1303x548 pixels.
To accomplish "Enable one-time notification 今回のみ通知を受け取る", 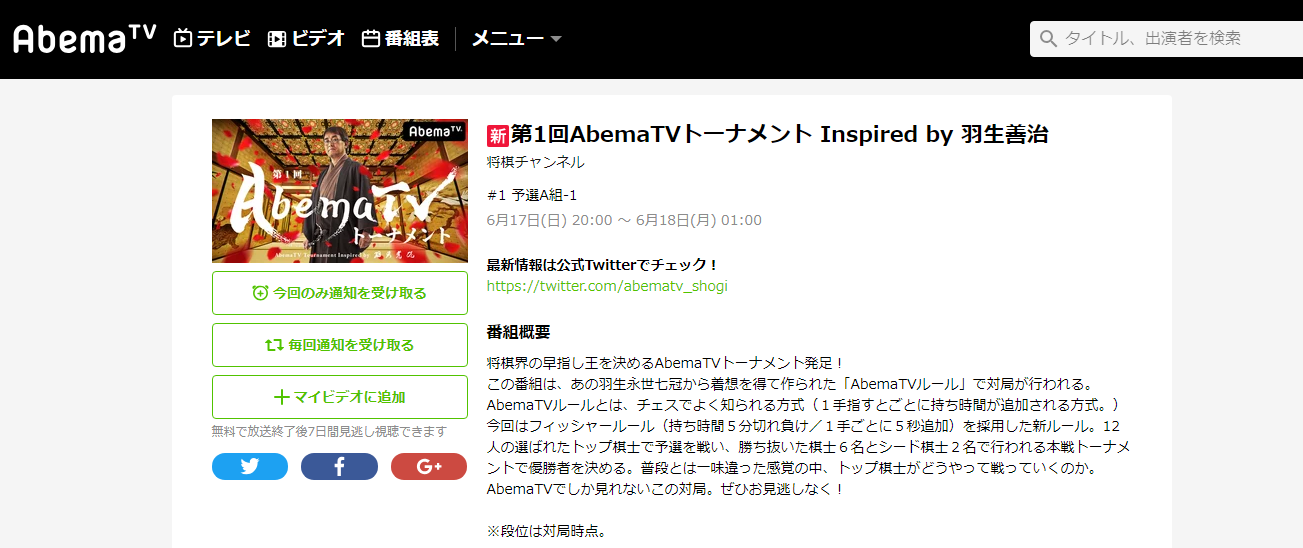I will (x=340, y=293).
